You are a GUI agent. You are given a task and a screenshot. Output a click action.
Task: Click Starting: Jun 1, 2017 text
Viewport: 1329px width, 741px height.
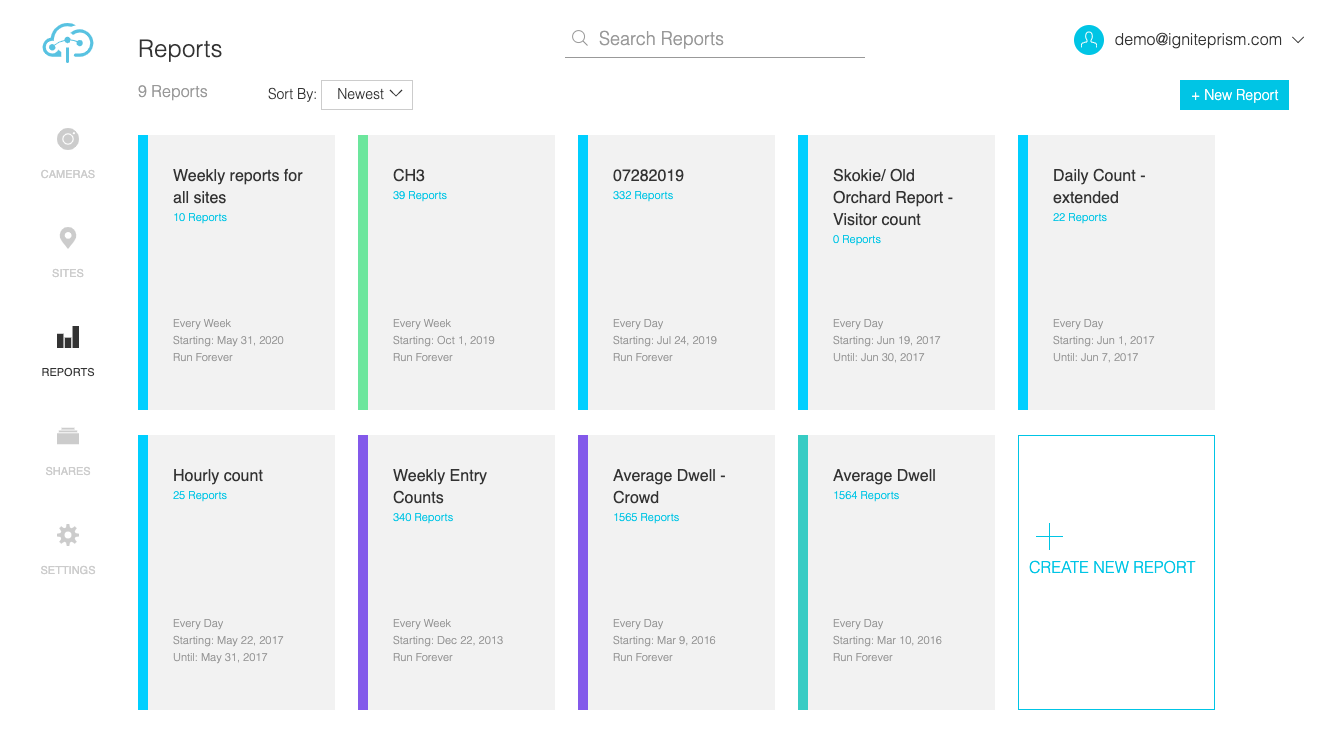pyautogui.click(x=1104, y=340)
